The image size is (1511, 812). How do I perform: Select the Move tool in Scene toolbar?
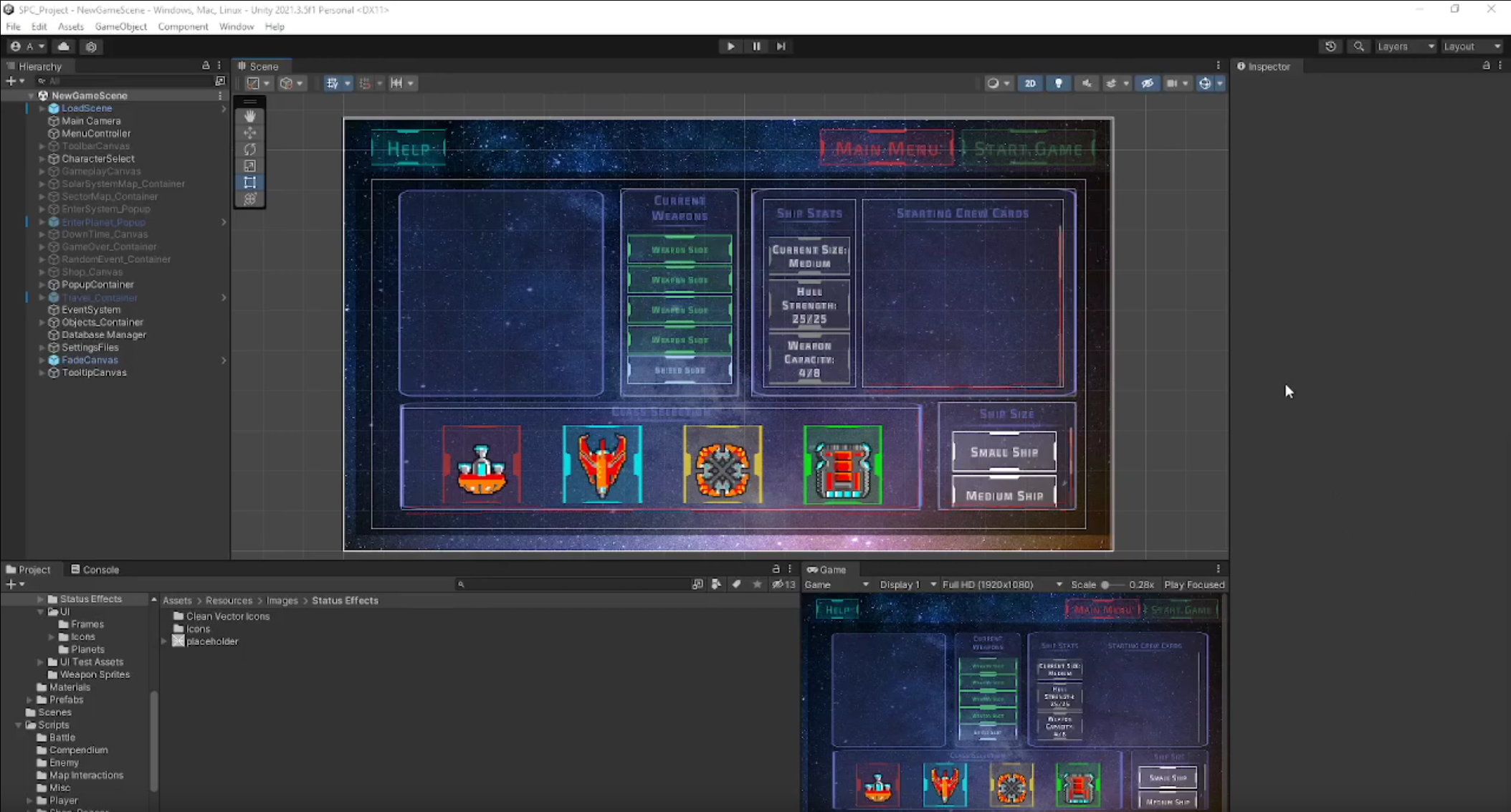[x=249, y=133]
